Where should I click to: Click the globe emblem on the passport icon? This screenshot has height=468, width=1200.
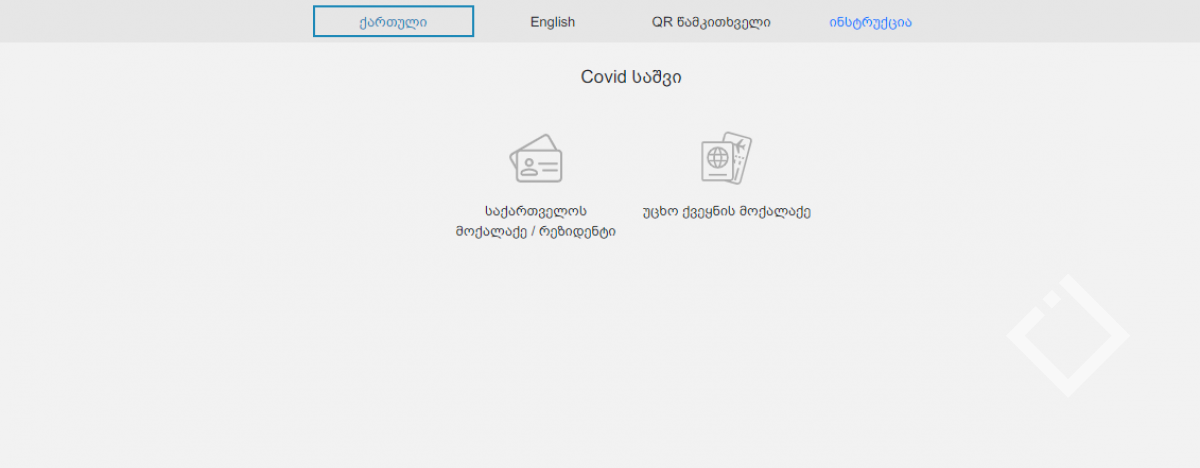717,158
